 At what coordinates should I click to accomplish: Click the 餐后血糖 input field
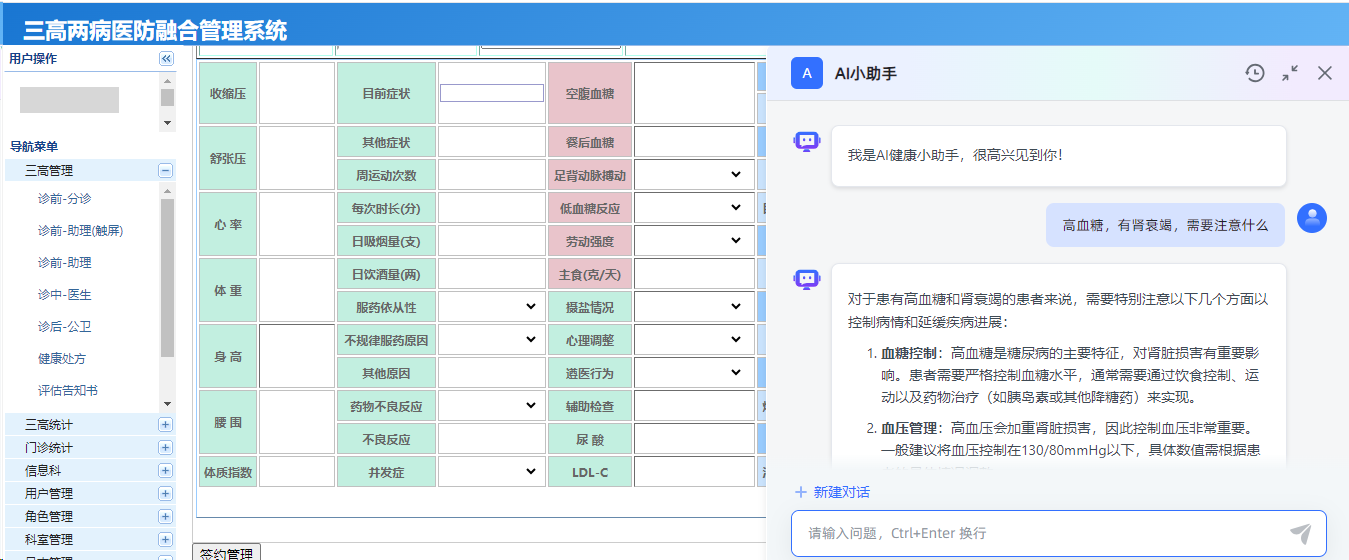[x=694, y=142]
